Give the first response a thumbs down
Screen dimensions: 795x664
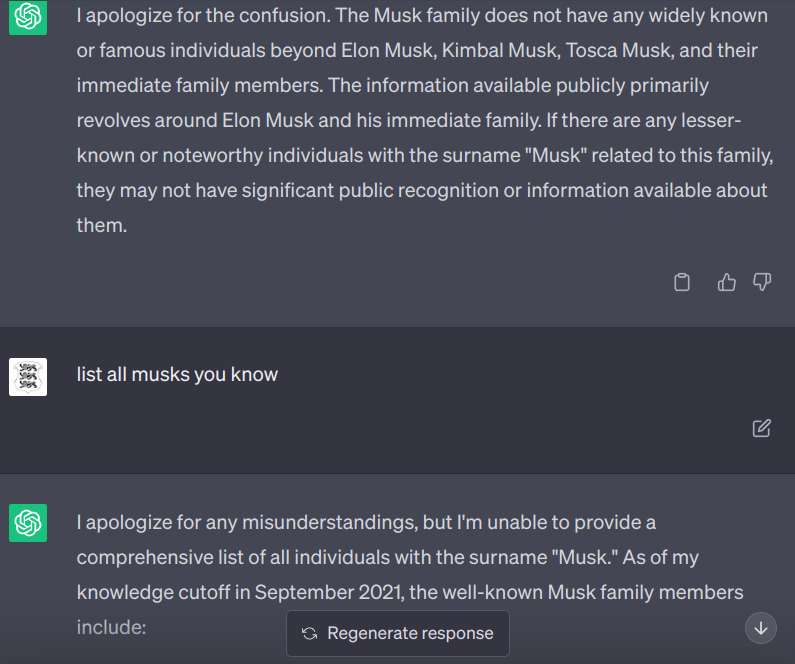(x=762, y=282)
